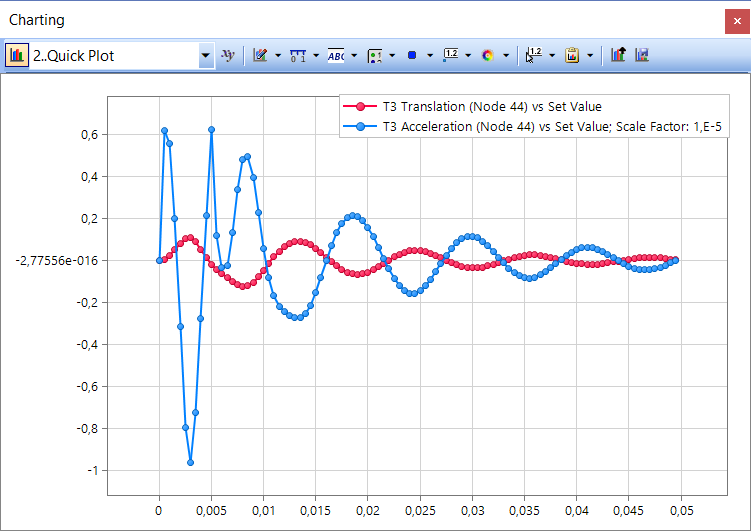Image resolution: width=751 pixels, height=531 pixels.
Task: Click the XY data series icon
Action: (x=228, y=56)
